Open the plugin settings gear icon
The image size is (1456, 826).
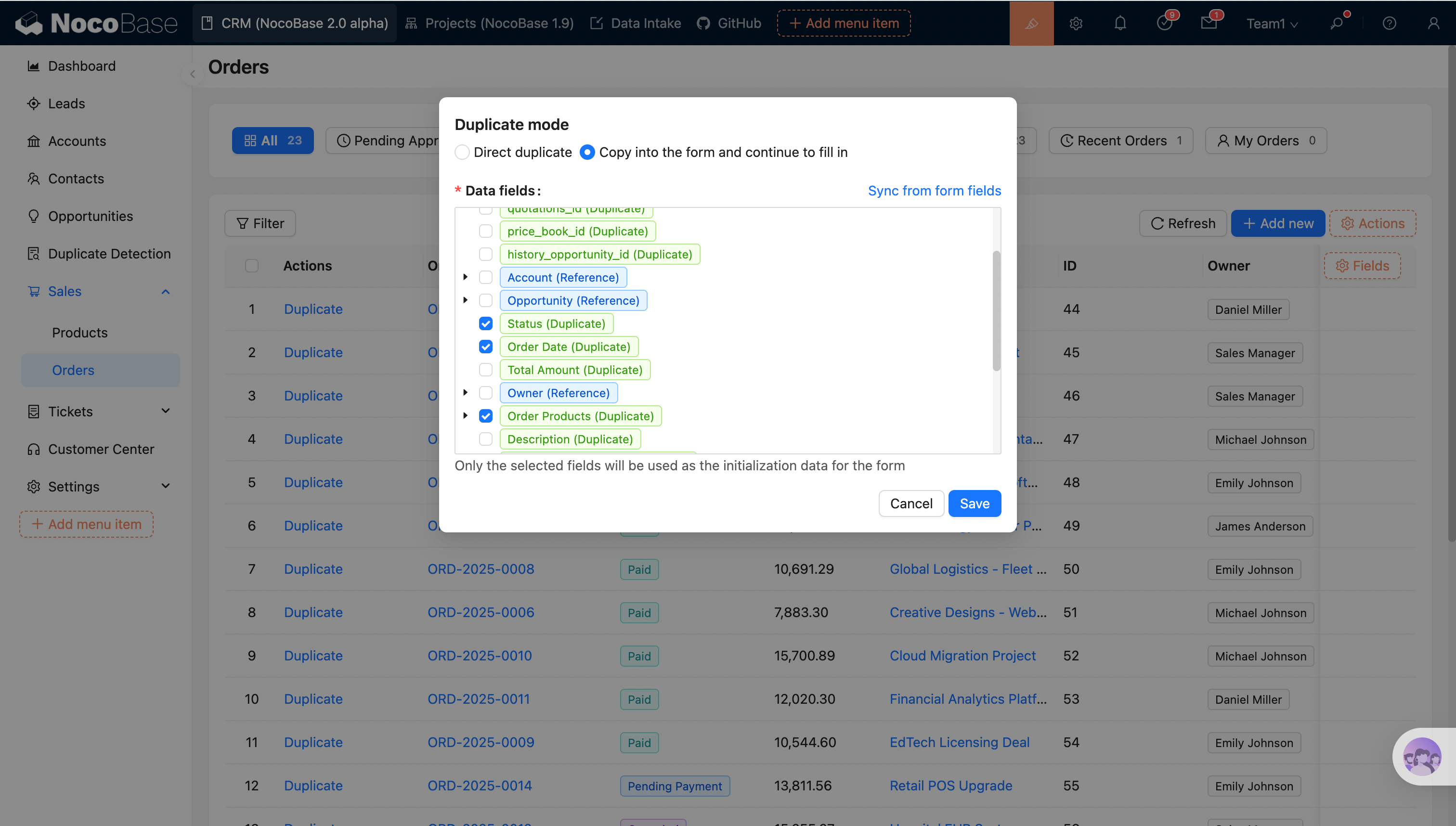click(1076, 23)
